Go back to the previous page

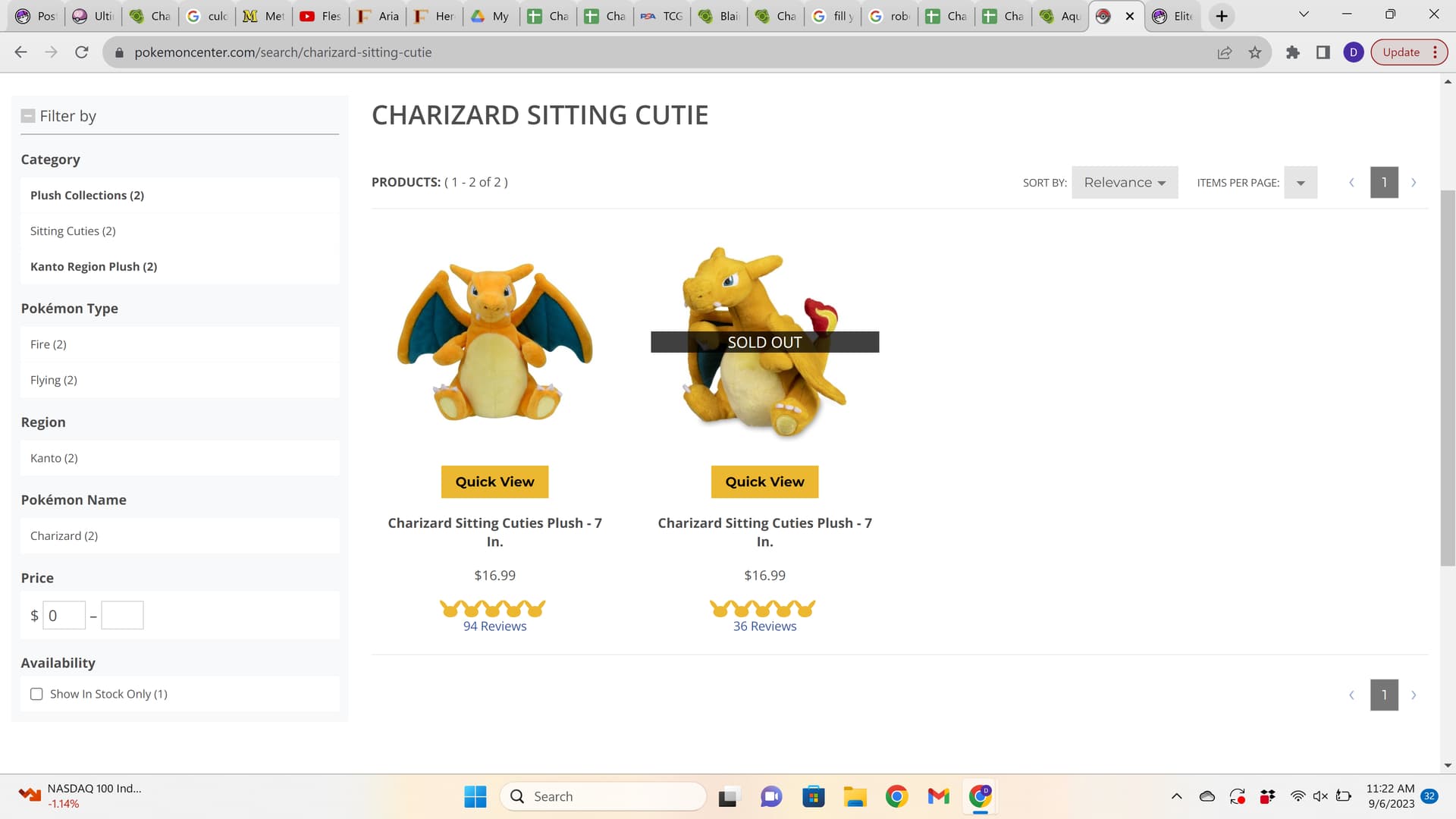tap(21, 52)
